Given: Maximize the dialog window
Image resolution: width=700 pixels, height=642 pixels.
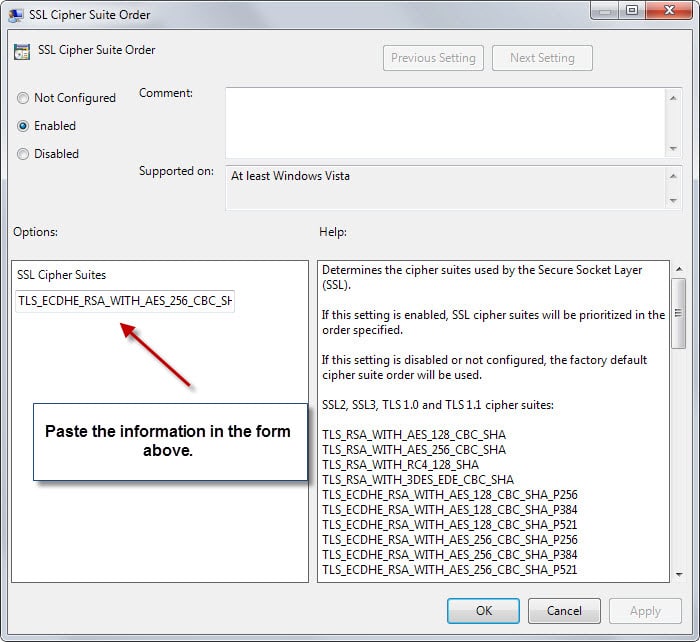Looking at the screenshot, I should (632, 11).
